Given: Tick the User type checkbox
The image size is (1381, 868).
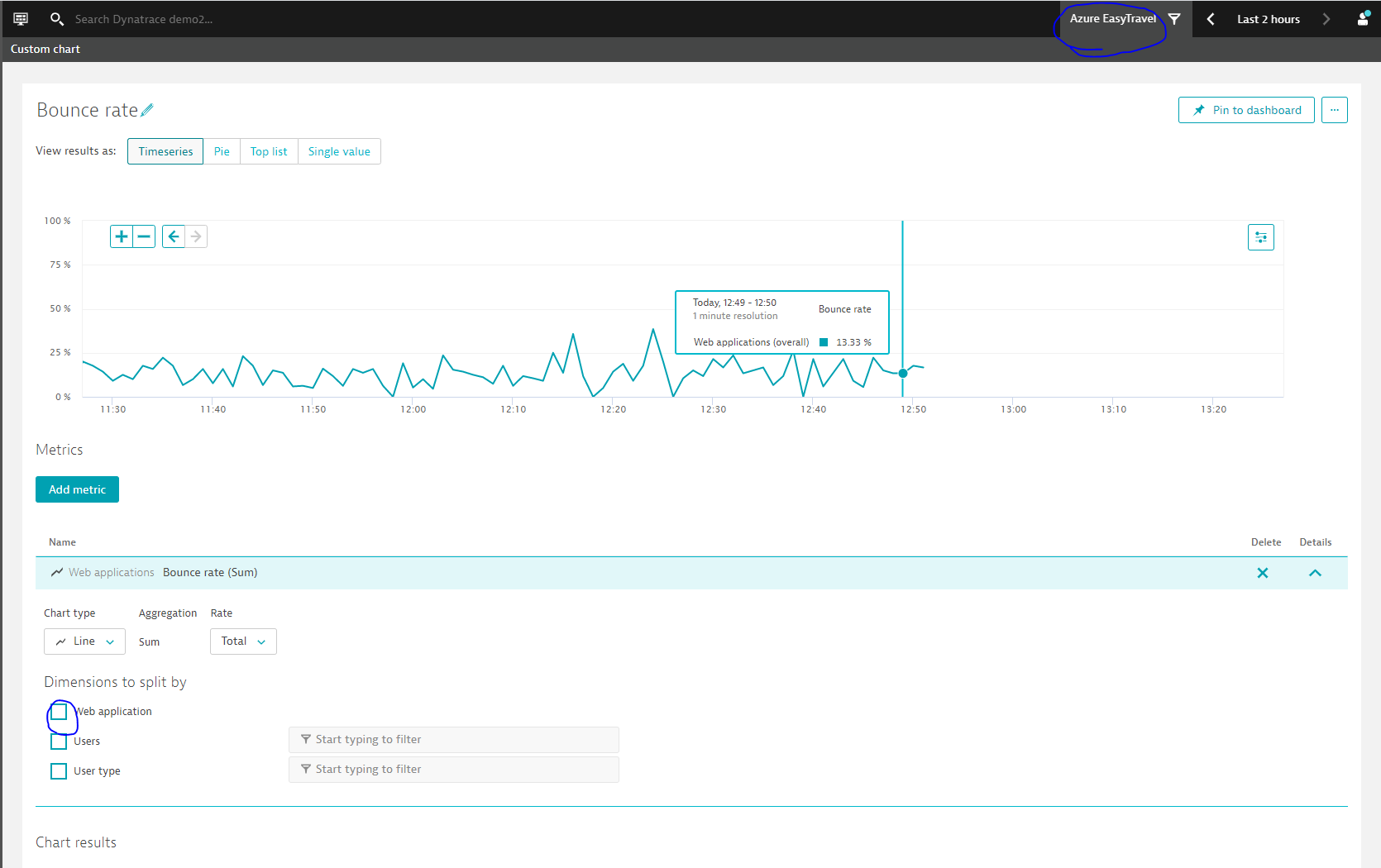Looking at the screenshot, I should (x=59, y=771).
